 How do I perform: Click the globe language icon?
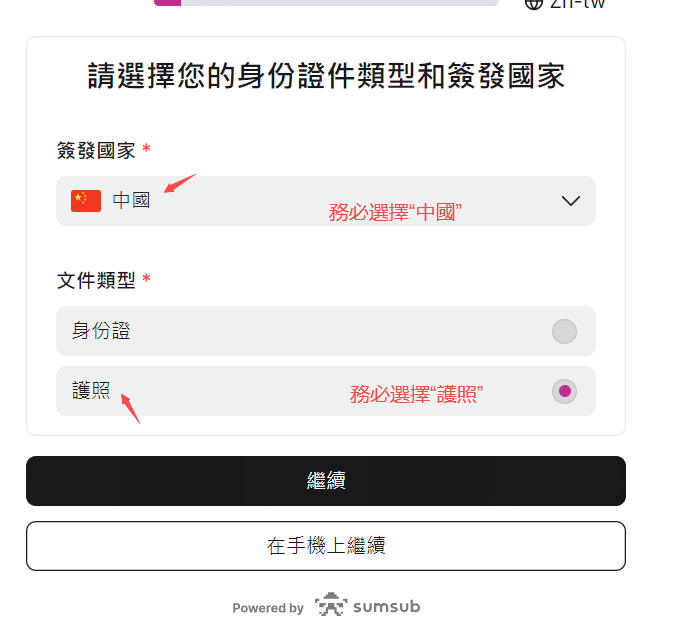[533, 3]
